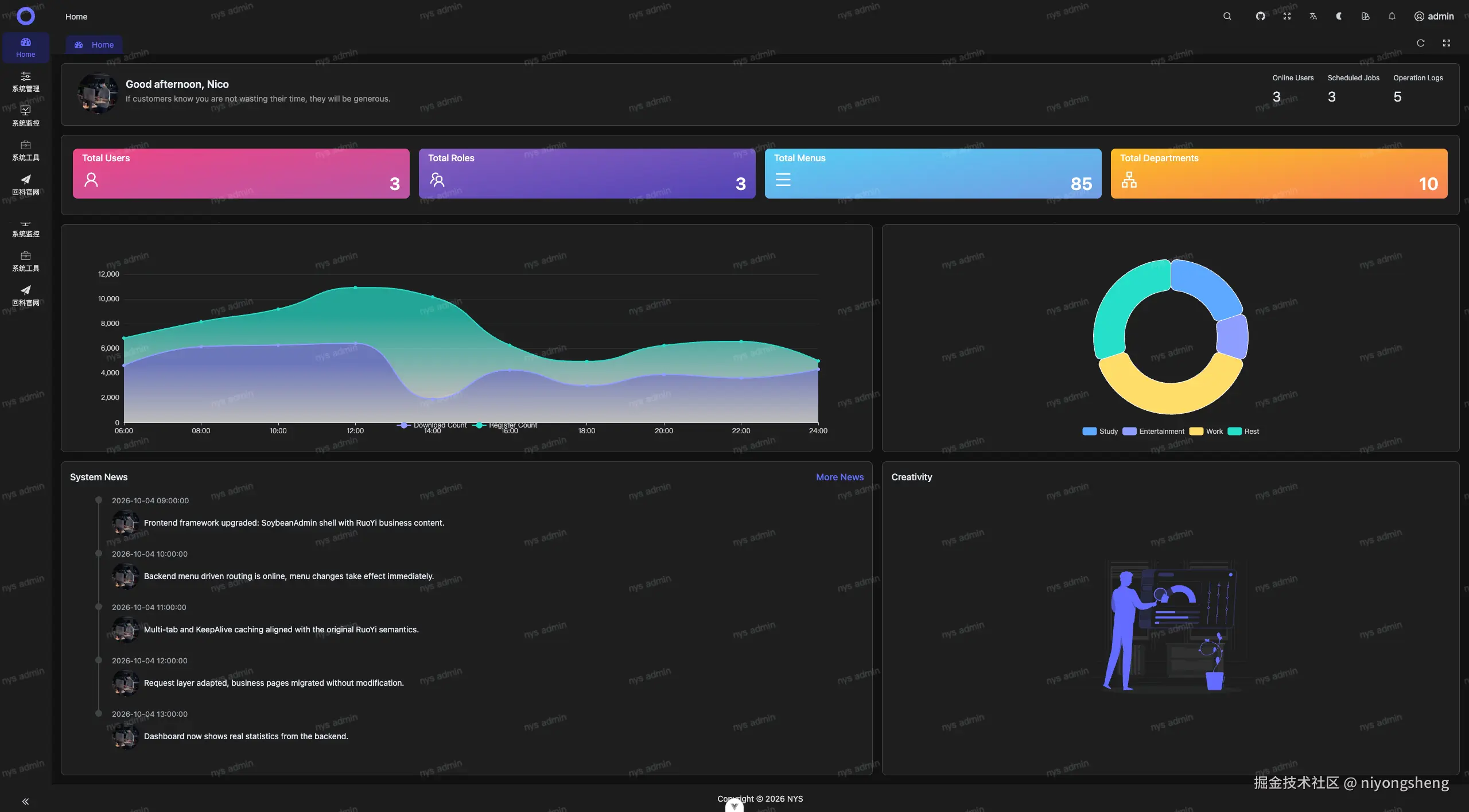Toggle dark mode with the moon icon
Image resolution: width=1469 pixels, height=812 pixels.
click(1339, 16)
